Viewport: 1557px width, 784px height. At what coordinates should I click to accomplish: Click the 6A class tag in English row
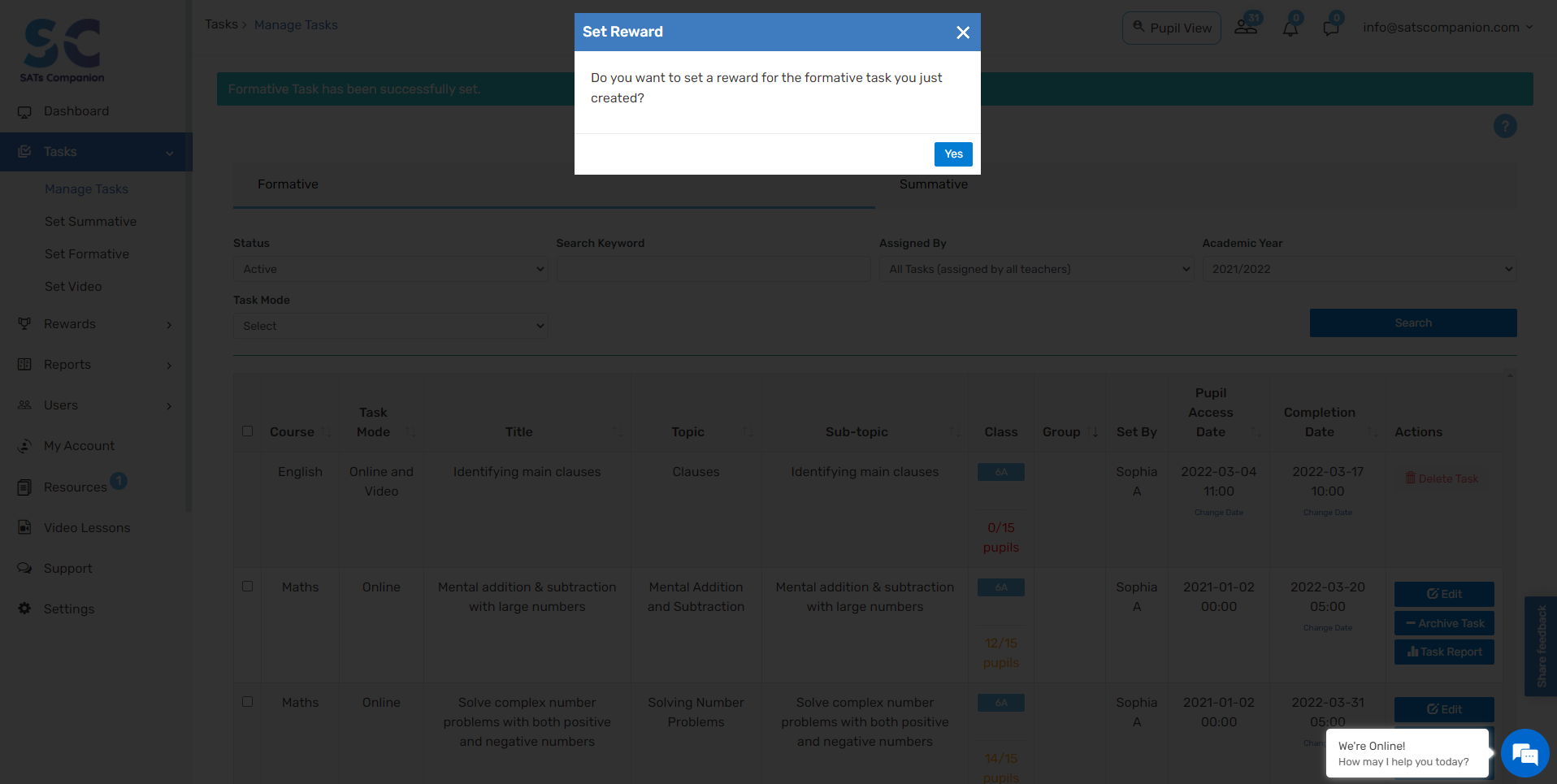[x=1001, y=472]
